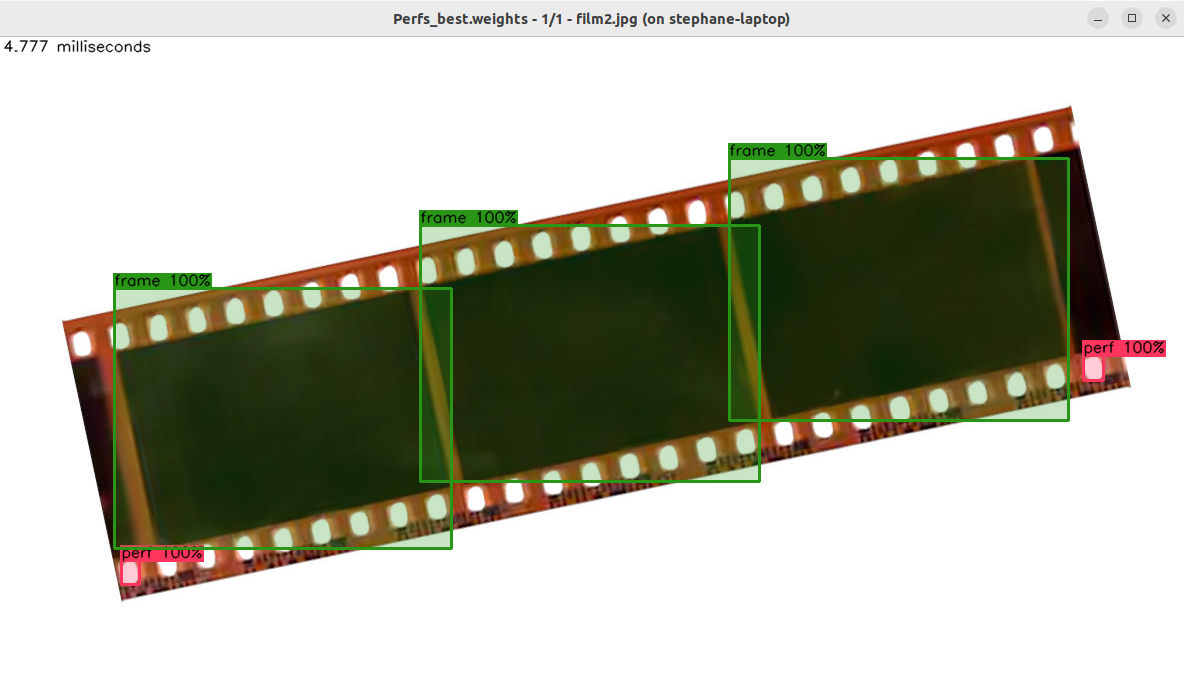This screenshot has height=677, width=1184.
Task: Click the "perf 100%" label at right edge
Action: (1124, 348)
